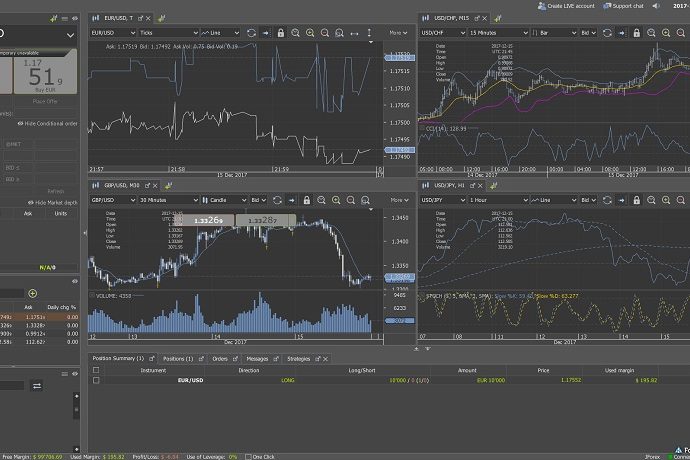Viewport: 690px width, 460px height.
Task: Click the speaker sound icon at top
Action: coord(656,6)
